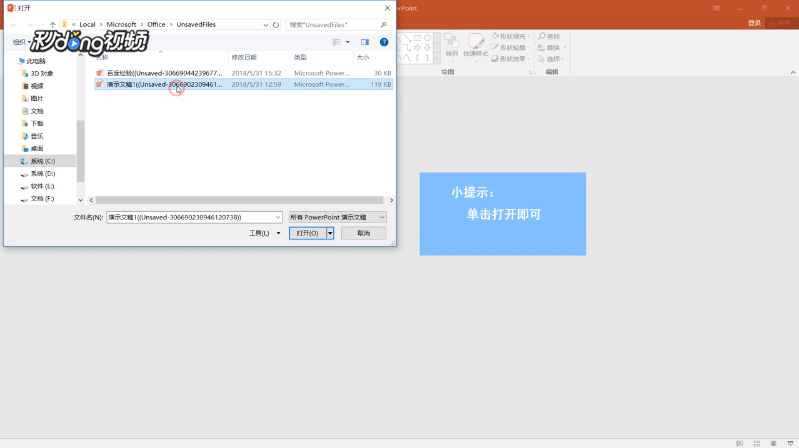Open the 桌面 folder in sidebar
799x448 pixels.
[x=33, y=148]
